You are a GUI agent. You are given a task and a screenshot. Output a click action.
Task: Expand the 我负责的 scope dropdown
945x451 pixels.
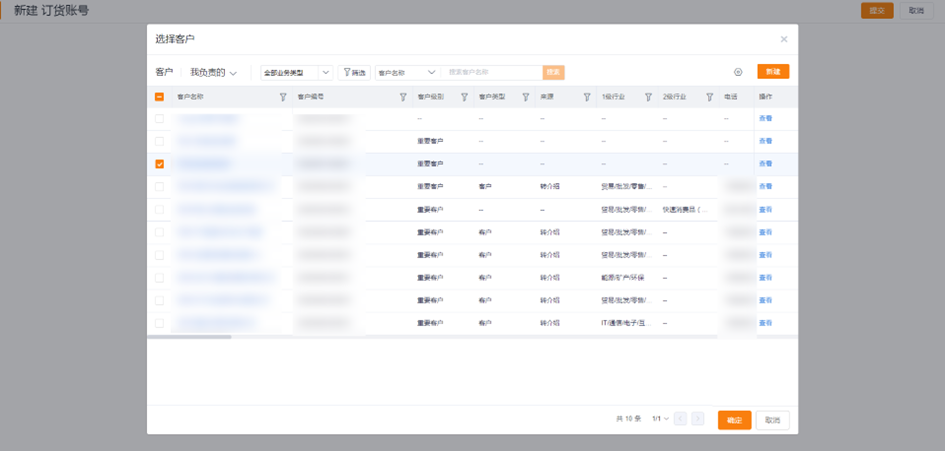(213, 72)
